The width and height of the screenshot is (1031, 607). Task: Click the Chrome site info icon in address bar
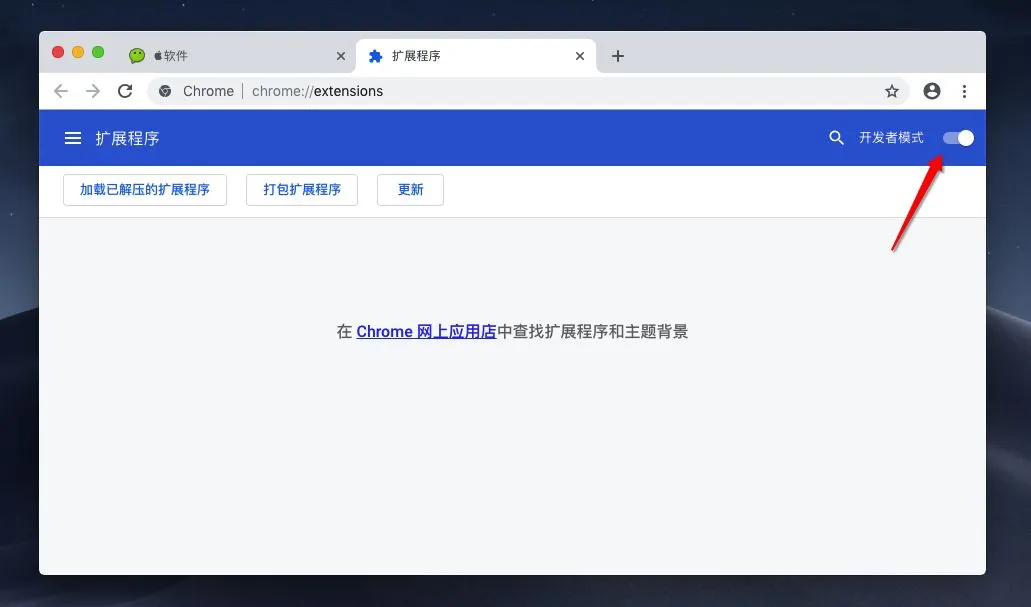[x=165, y=91]
